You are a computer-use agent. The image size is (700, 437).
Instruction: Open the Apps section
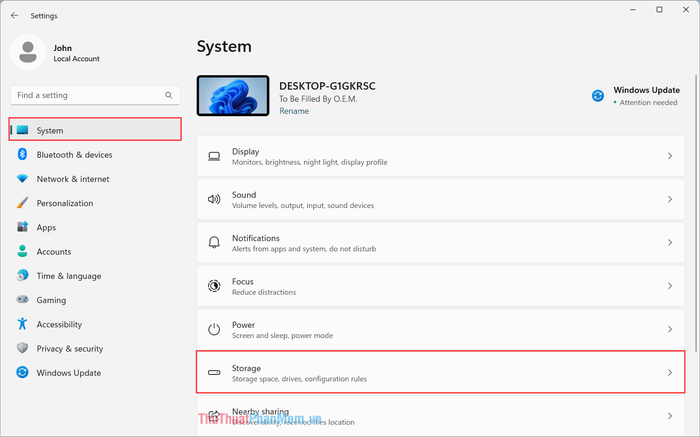tap(95, 227)
